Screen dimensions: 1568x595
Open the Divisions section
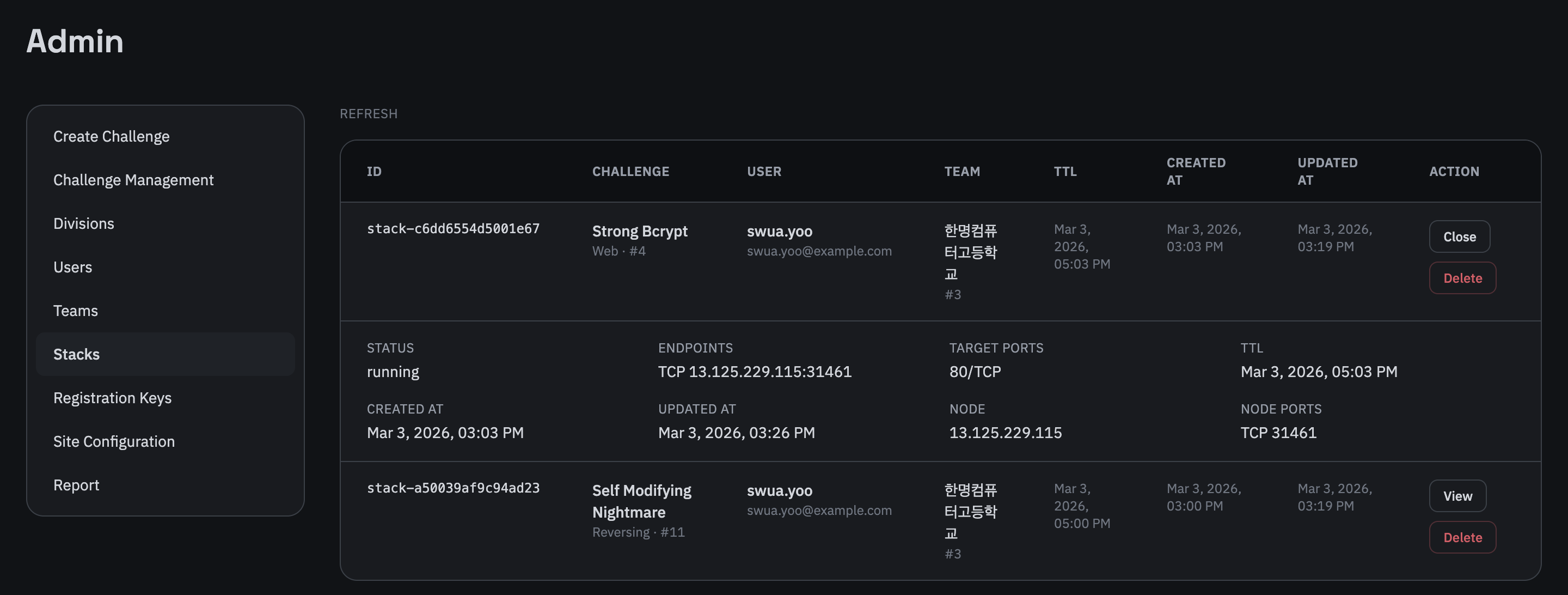point(83,223)
